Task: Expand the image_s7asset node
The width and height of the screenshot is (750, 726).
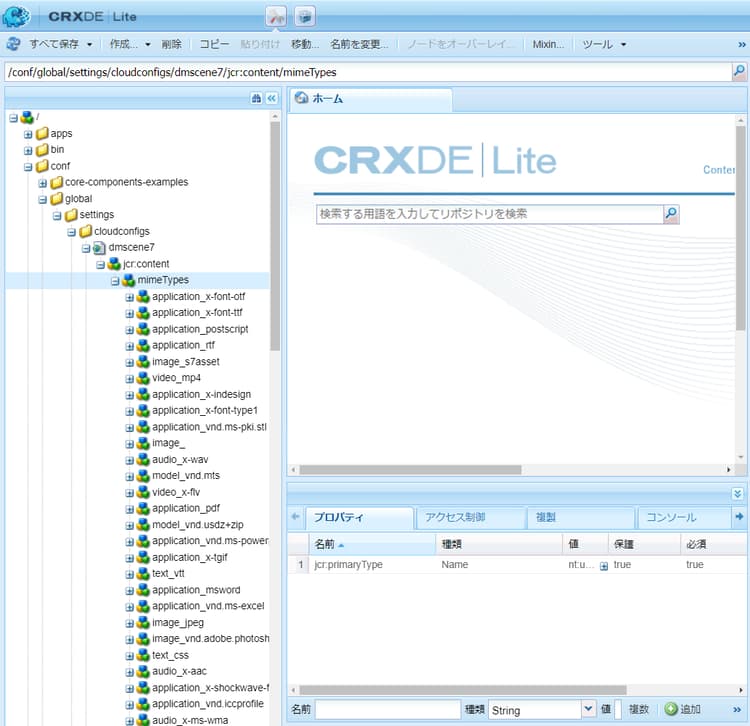Action: 129,363
